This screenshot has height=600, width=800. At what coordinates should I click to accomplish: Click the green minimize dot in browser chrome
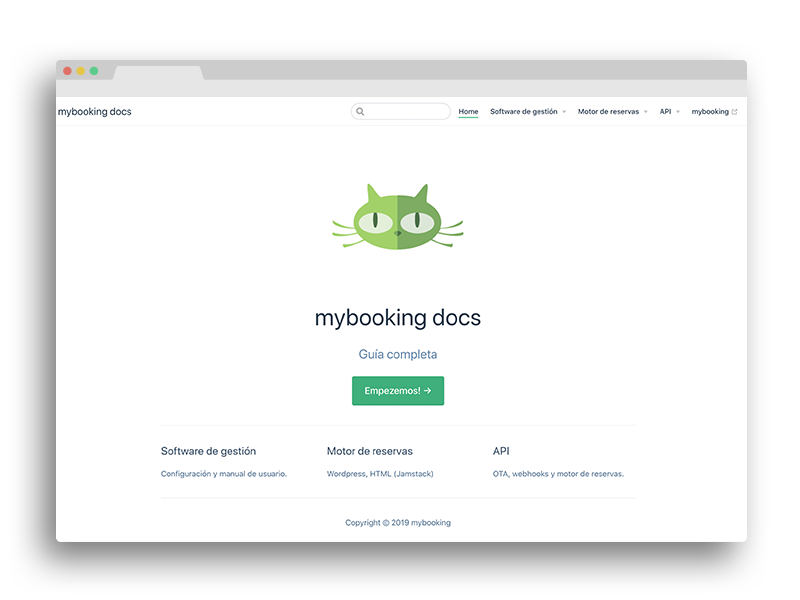[94, 72]
